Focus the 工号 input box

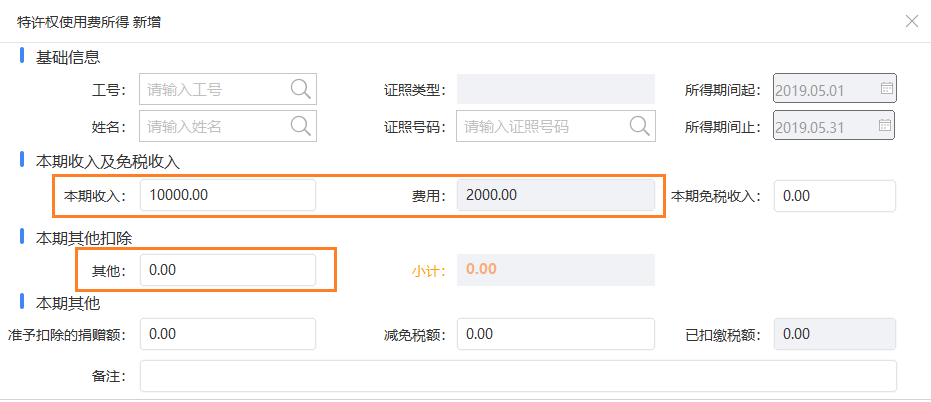tap(228, 90)
